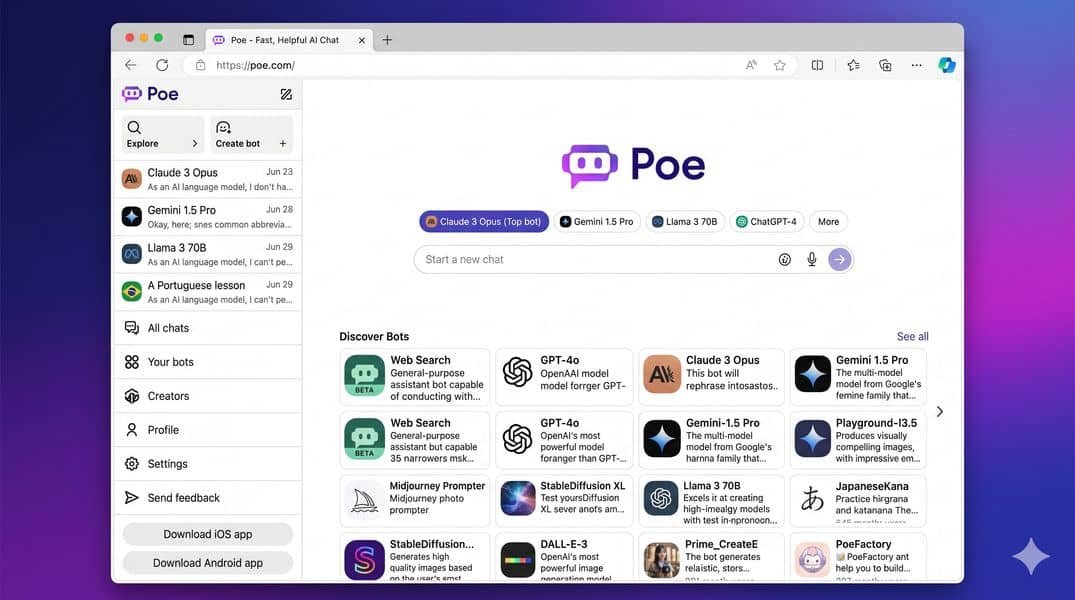Go back with browser back arrow
Viewport: 1075px width, 600px height.
(130, 65)
